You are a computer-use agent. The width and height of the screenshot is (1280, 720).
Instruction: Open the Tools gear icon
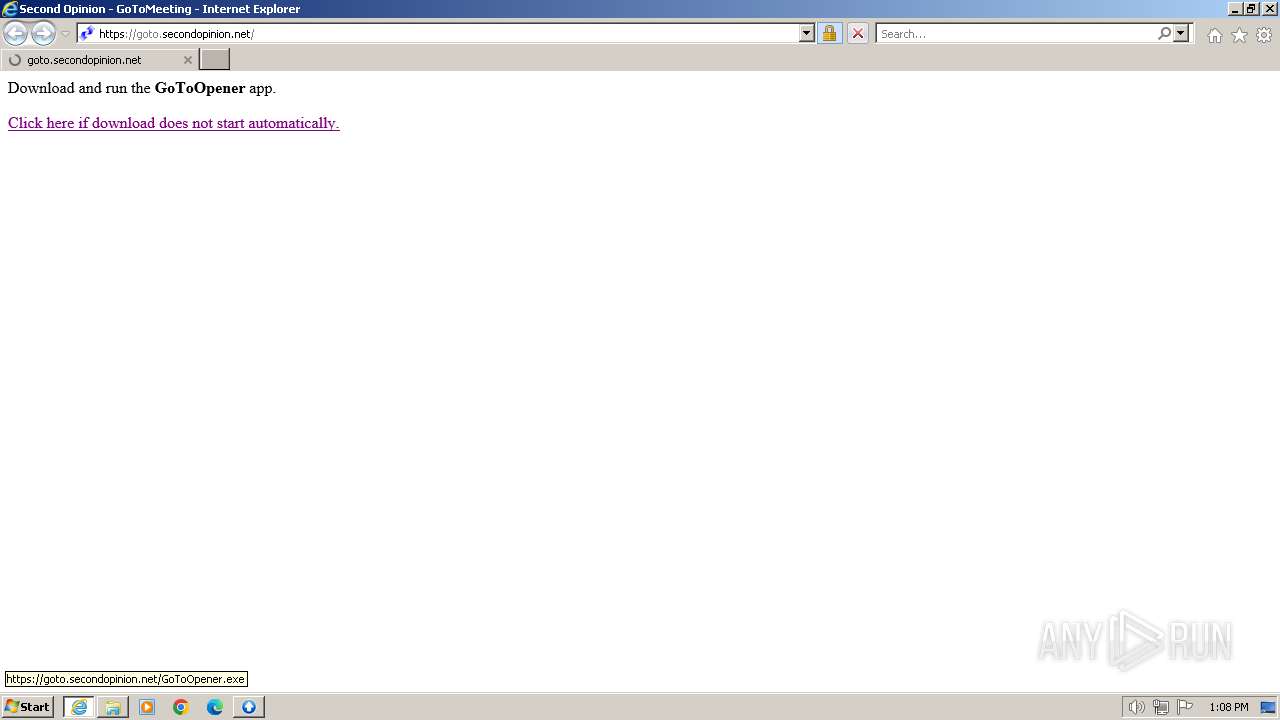1264,35
